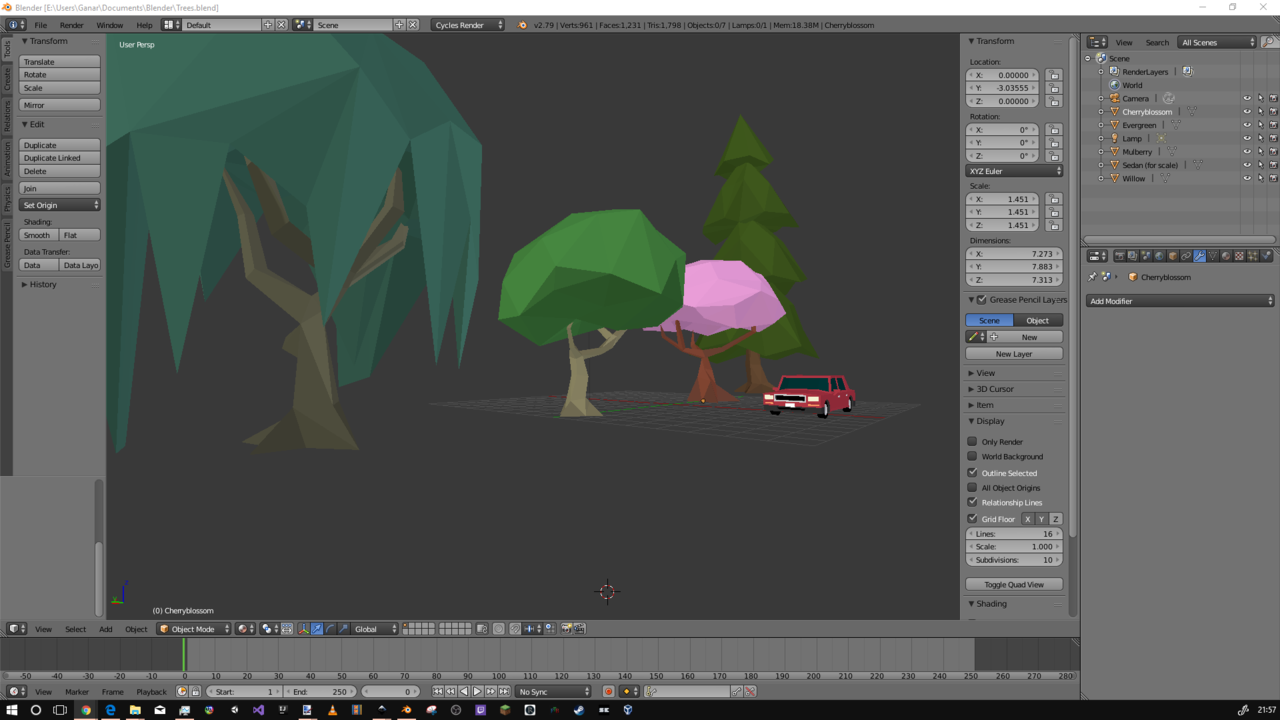The width and height of the screenshot is (1280, 720).
Task: Click the Duplicate Linked button
Action: 60,158
